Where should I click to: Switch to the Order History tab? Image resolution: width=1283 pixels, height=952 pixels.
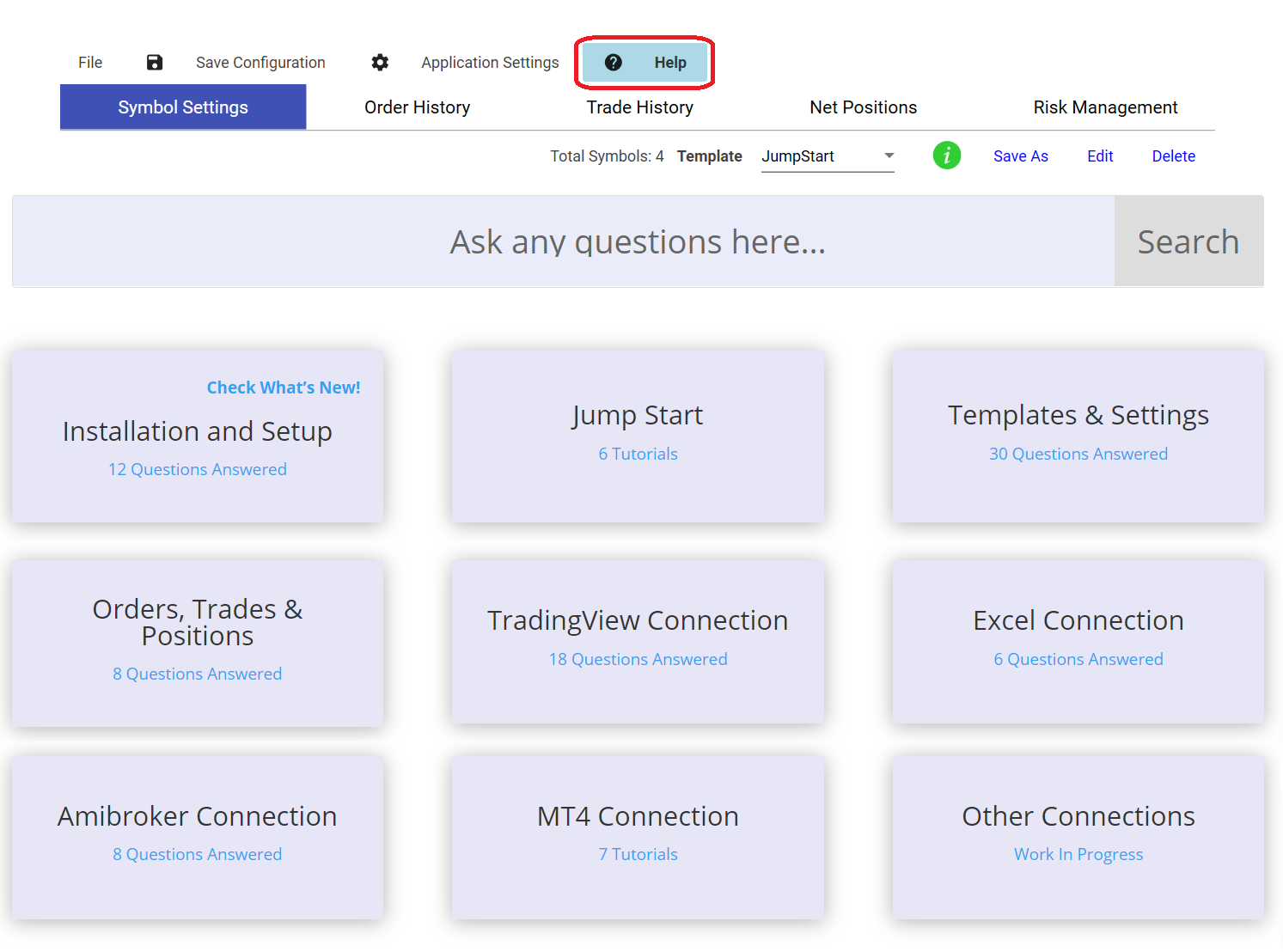pos(417,107)
